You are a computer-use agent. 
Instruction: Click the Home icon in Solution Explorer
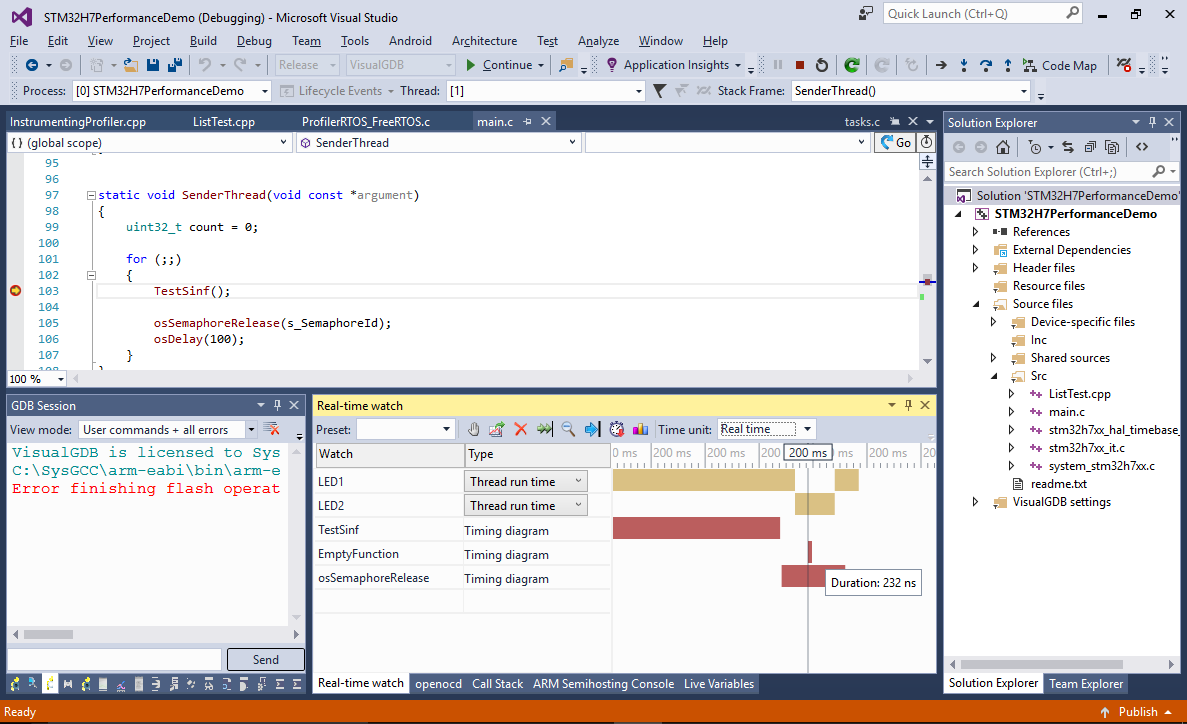(1003, 147)
